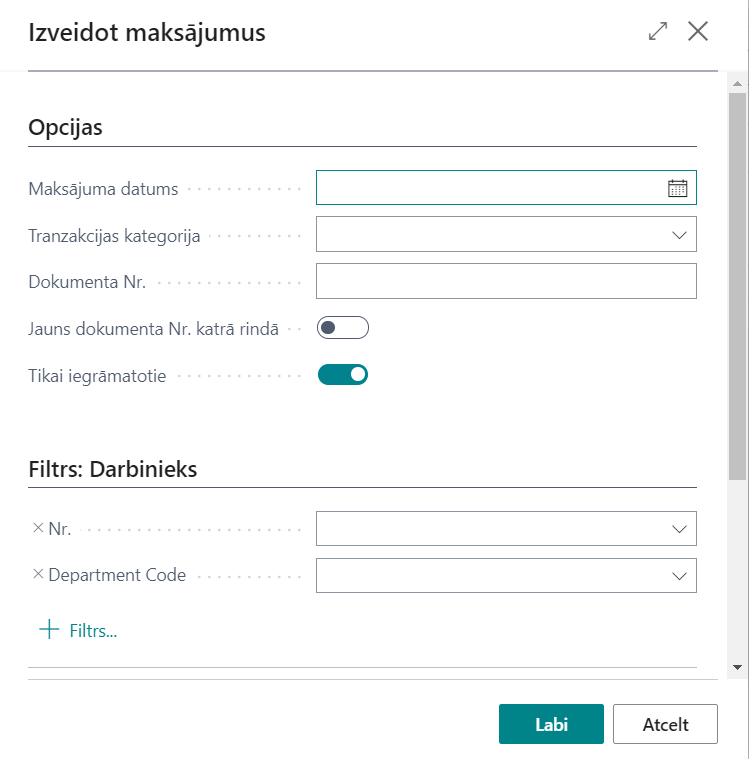Click into the Dokumenta Nr. field
Viewport: 749px width, 759px height.
pyautogui.click(x=505, y=282)
